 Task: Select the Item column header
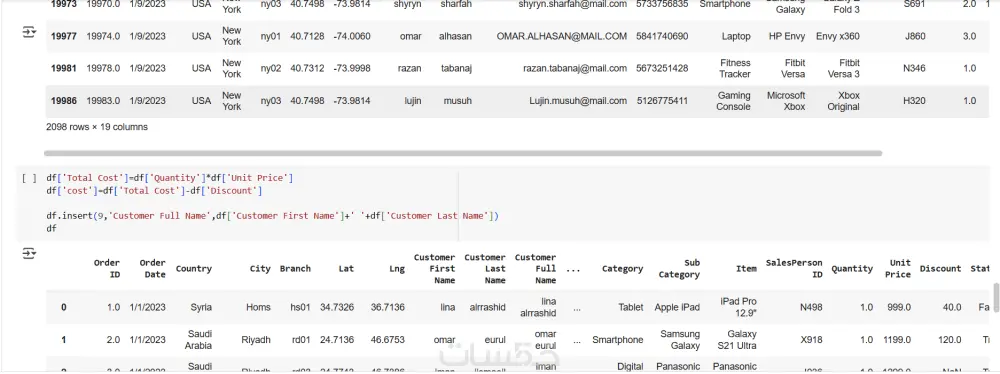(746, 269)
